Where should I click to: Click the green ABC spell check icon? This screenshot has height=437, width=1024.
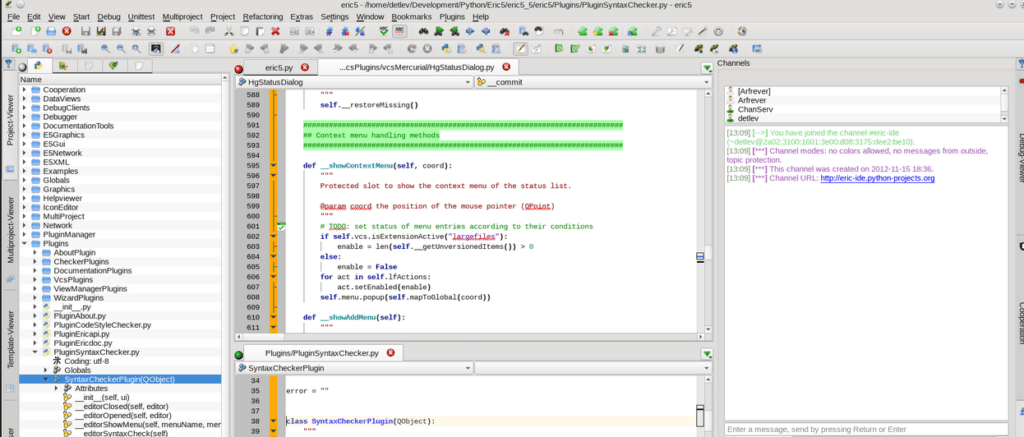tap(384, 31)
